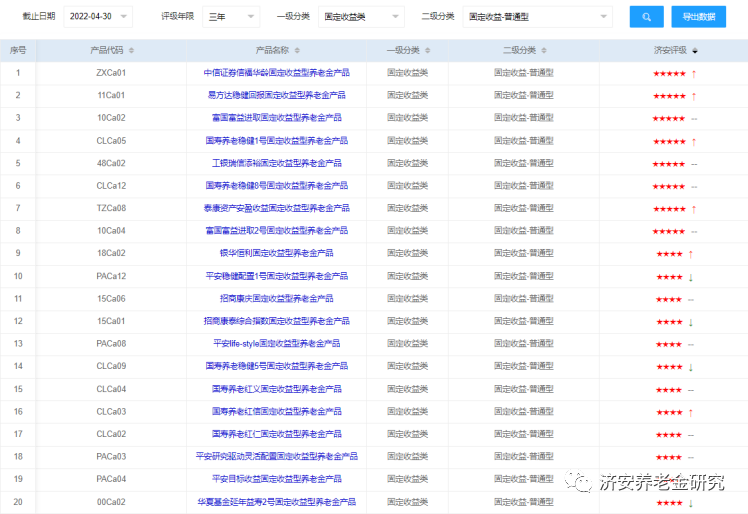Click green down arrow in 15Ca01 row
Viewport: 748px width, 514px height.
click(x=691, y=322)
